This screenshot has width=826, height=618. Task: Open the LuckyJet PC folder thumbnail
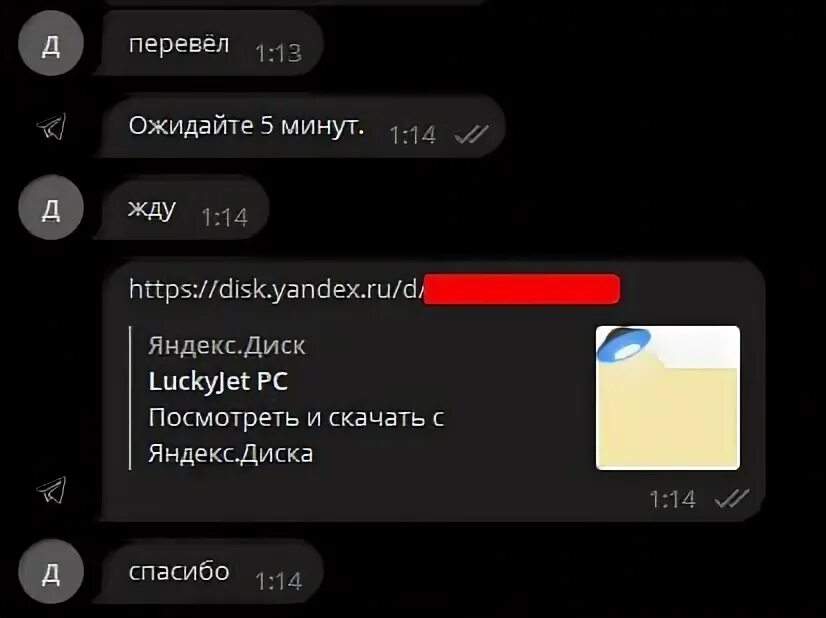(x=667, y=398)
